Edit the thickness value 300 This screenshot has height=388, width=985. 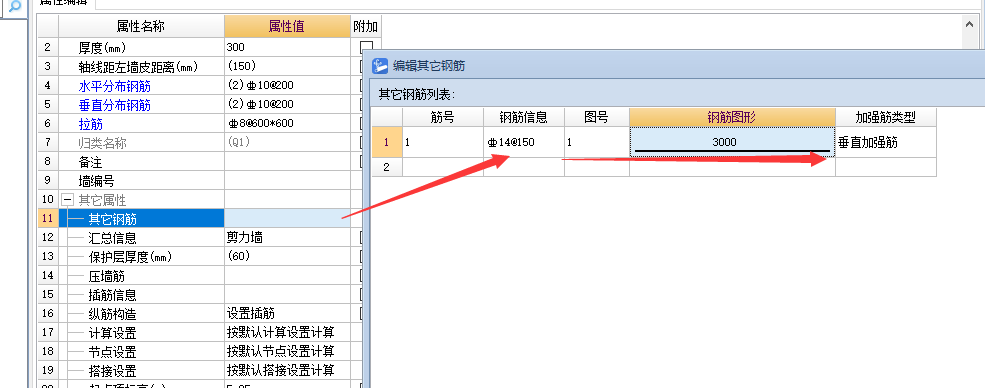[x=287, y=47]
